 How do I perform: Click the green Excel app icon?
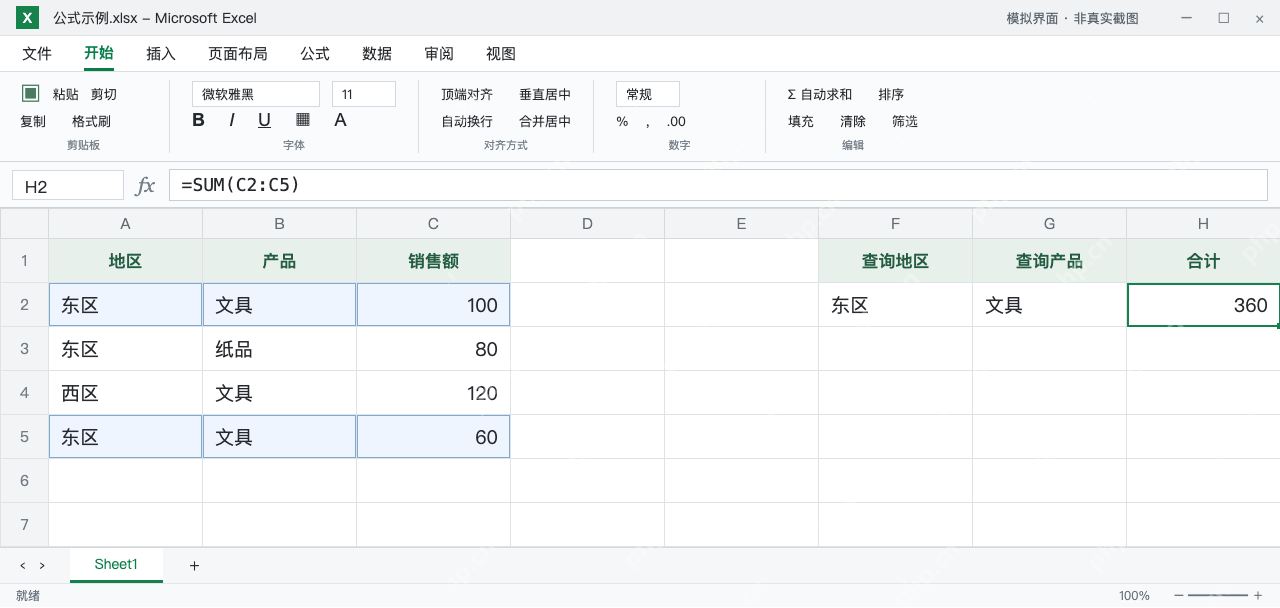pos(28,17)
